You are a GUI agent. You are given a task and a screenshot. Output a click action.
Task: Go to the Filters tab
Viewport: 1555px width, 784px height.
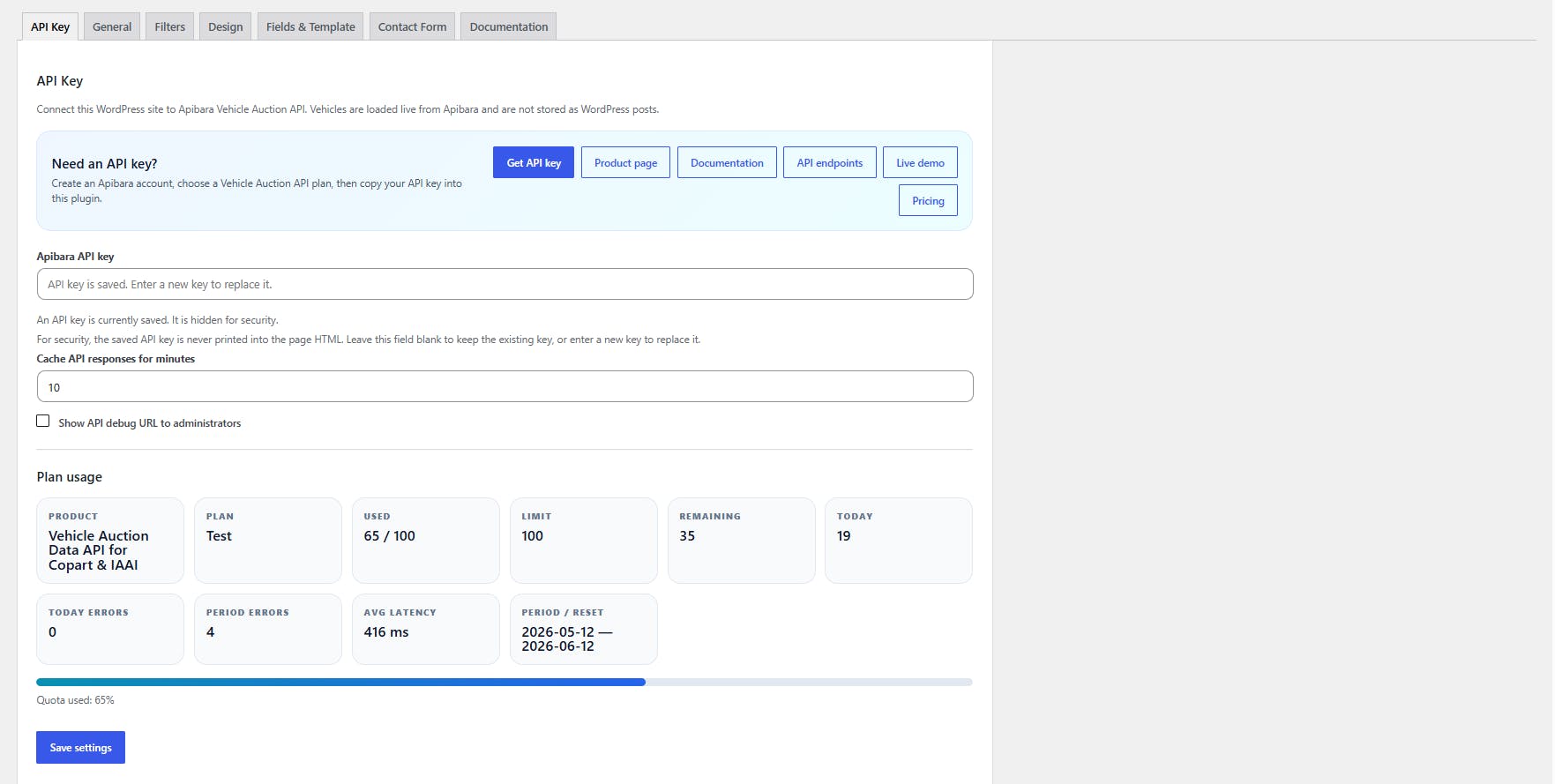tap(170, 26)
